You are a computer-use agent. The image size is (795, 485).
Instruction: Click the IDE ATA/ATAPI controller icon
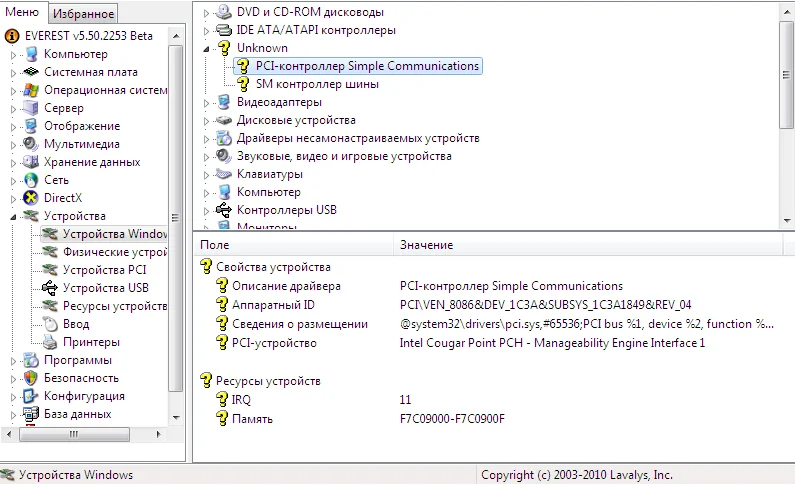[224, 30]
